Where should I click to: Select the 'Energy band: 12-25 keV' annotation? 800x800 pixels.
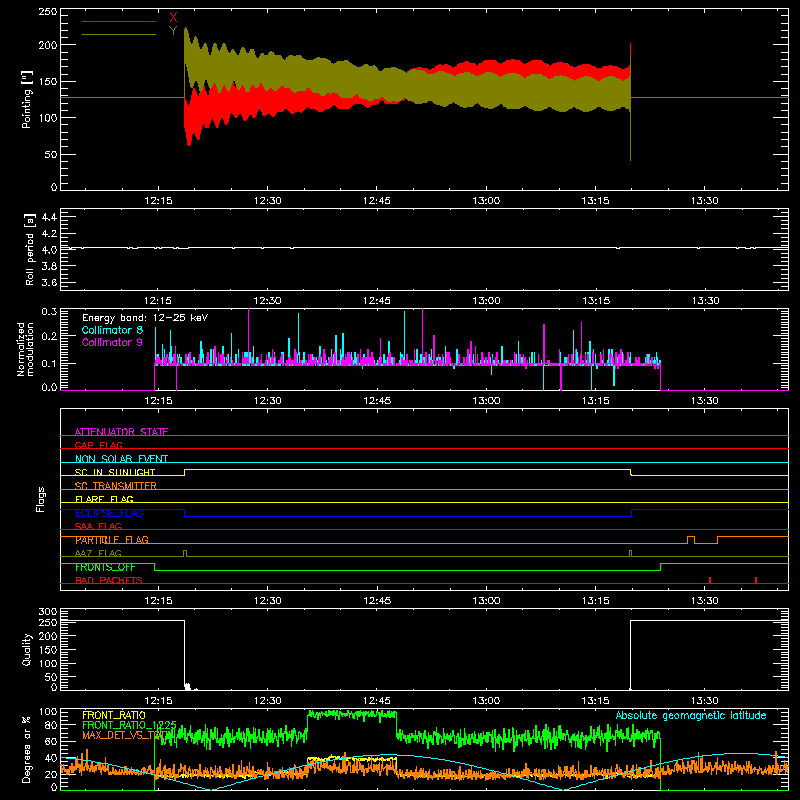click(x=145, y=318)
